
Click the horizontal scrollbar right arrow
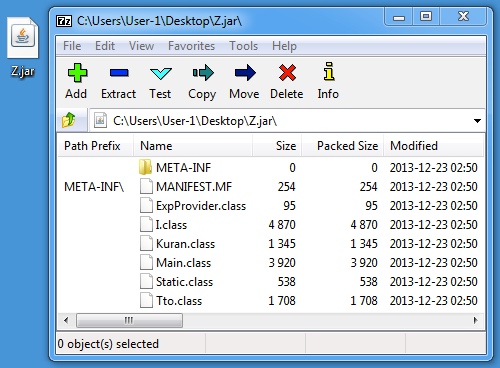(476, 320)
